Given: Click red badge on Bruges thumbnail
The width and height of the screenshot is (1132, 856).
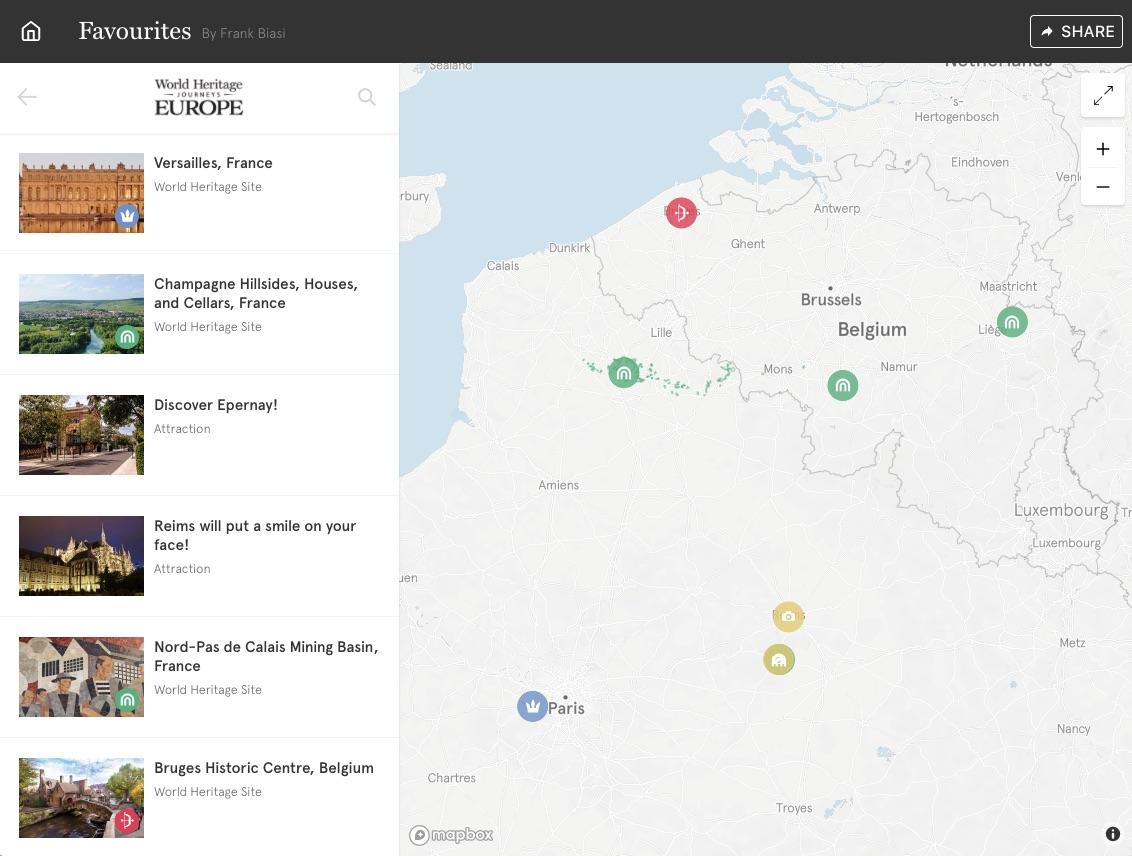Looking at the screenshot, I should pos(127,821).
